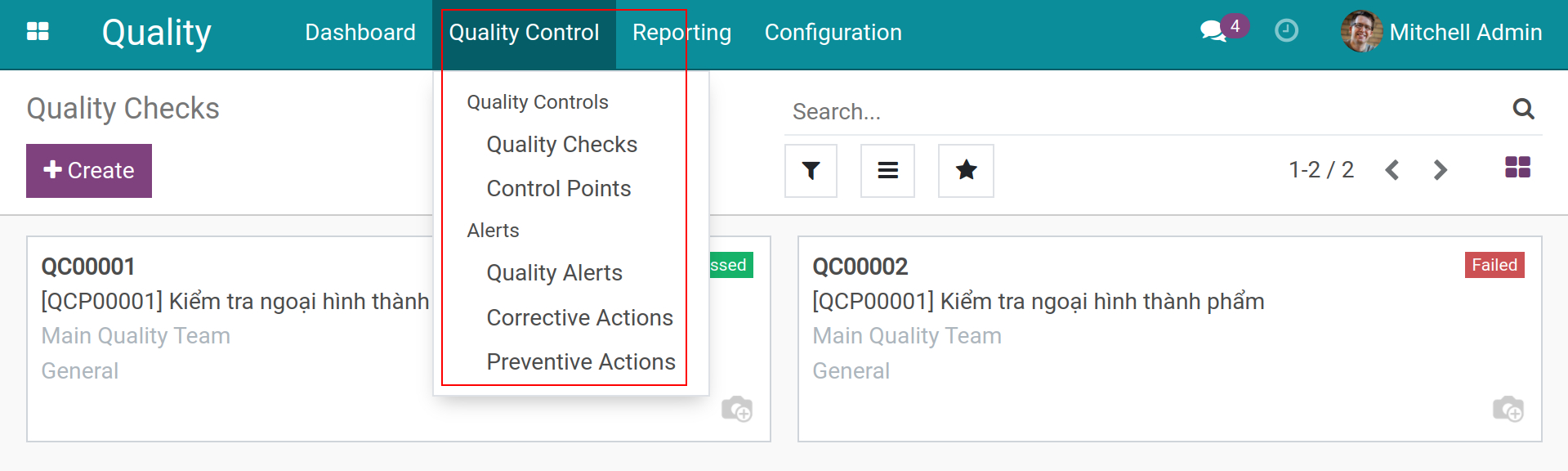Open the apps grid home menu
Image resolution: width=1568 pixels, height=471 pixels.
pos(38,32)
